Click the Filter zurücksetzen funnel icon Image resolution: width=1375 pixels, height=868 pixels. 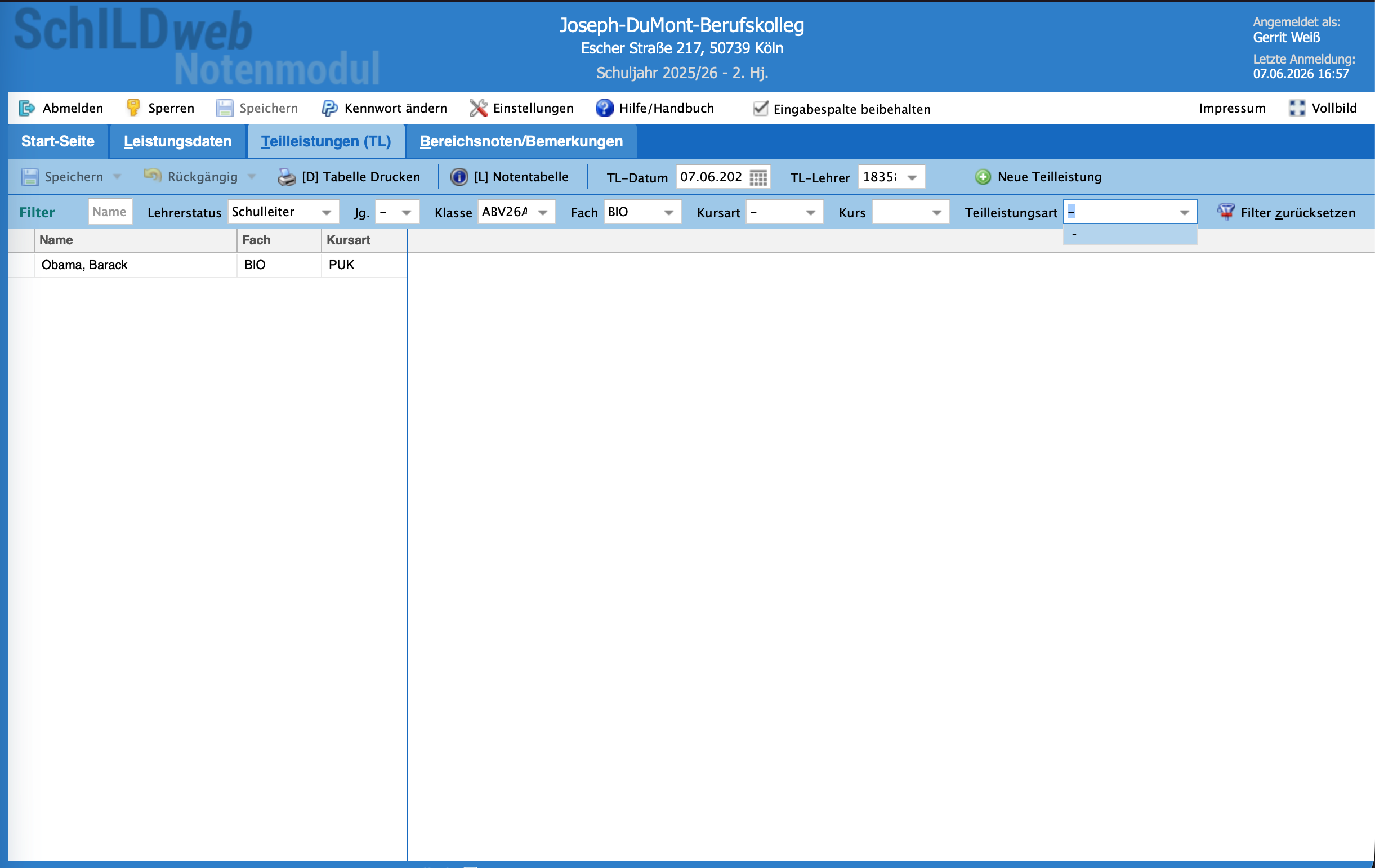point(1226,212)
